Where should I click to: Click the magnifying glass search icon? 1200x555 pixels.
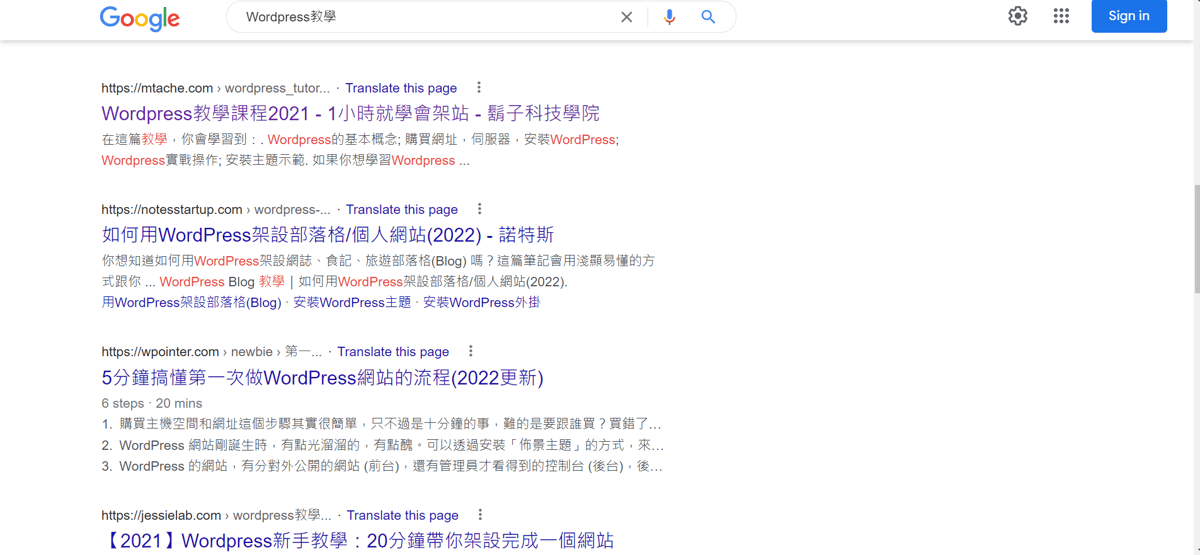(x=708, y=17)
